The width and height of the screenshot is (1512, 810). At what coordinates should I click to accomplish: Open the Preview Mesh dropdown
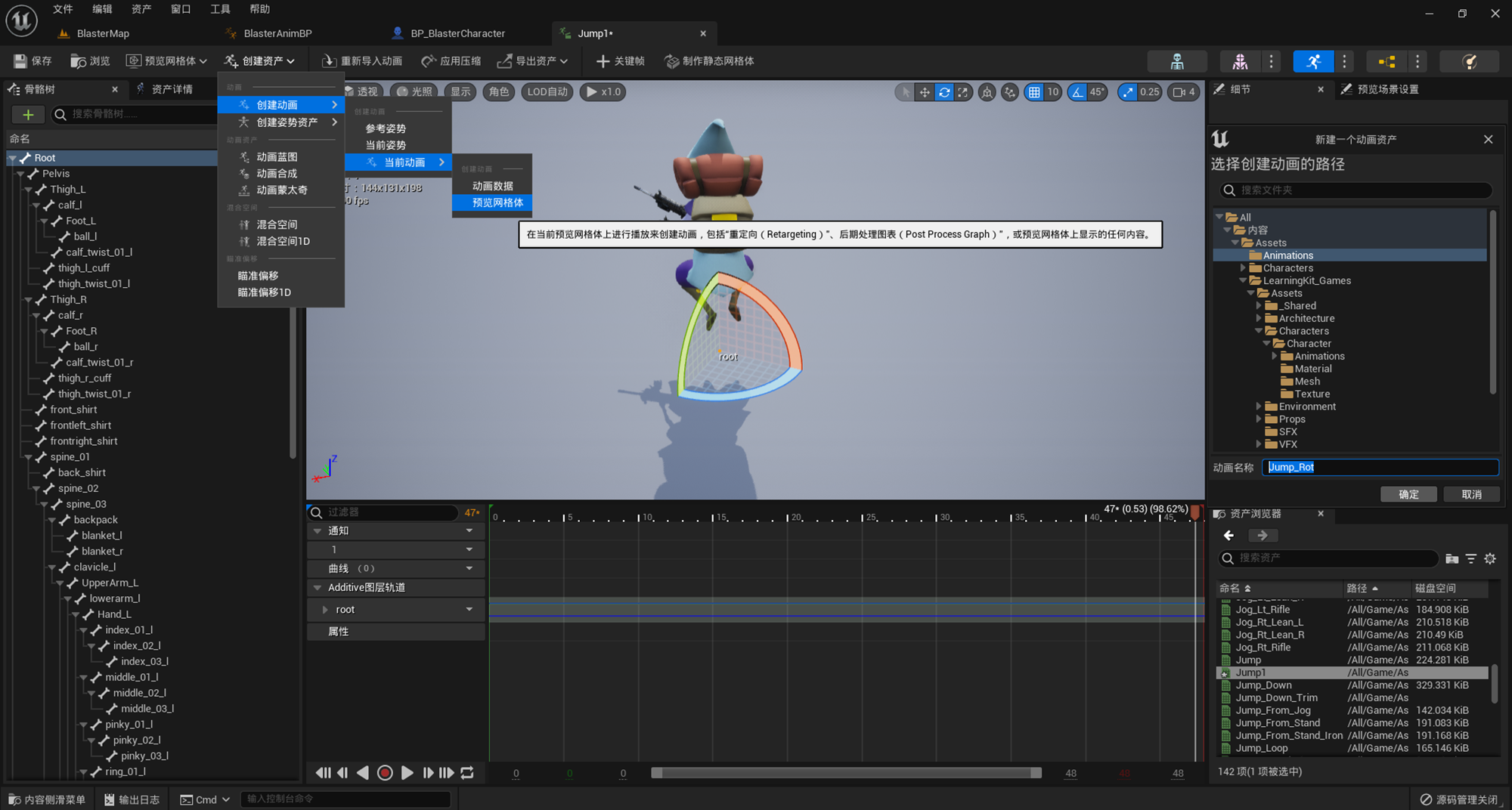(166, 61)
